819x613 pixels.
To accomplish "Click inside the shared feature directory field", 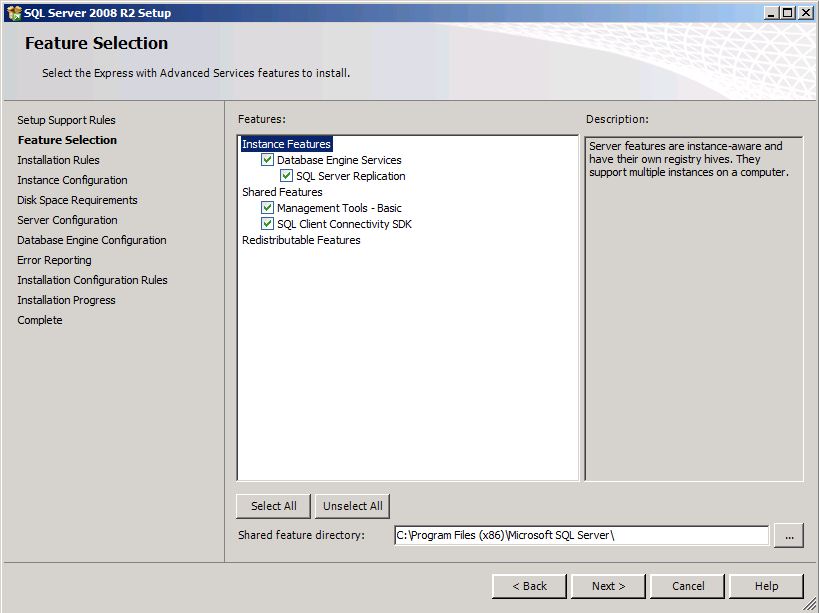I will (x=580, y=535).
